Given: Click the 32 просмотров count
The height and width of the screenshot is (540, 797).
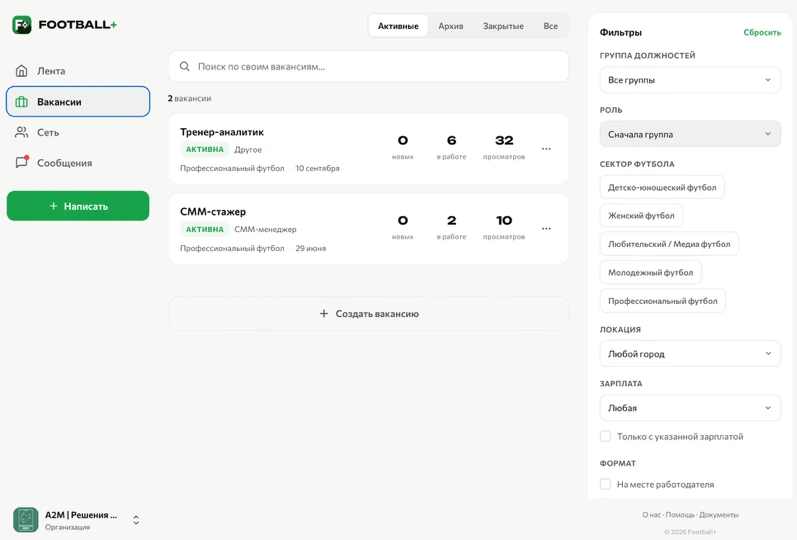Looking at the screenshot, I should (504, 146).
